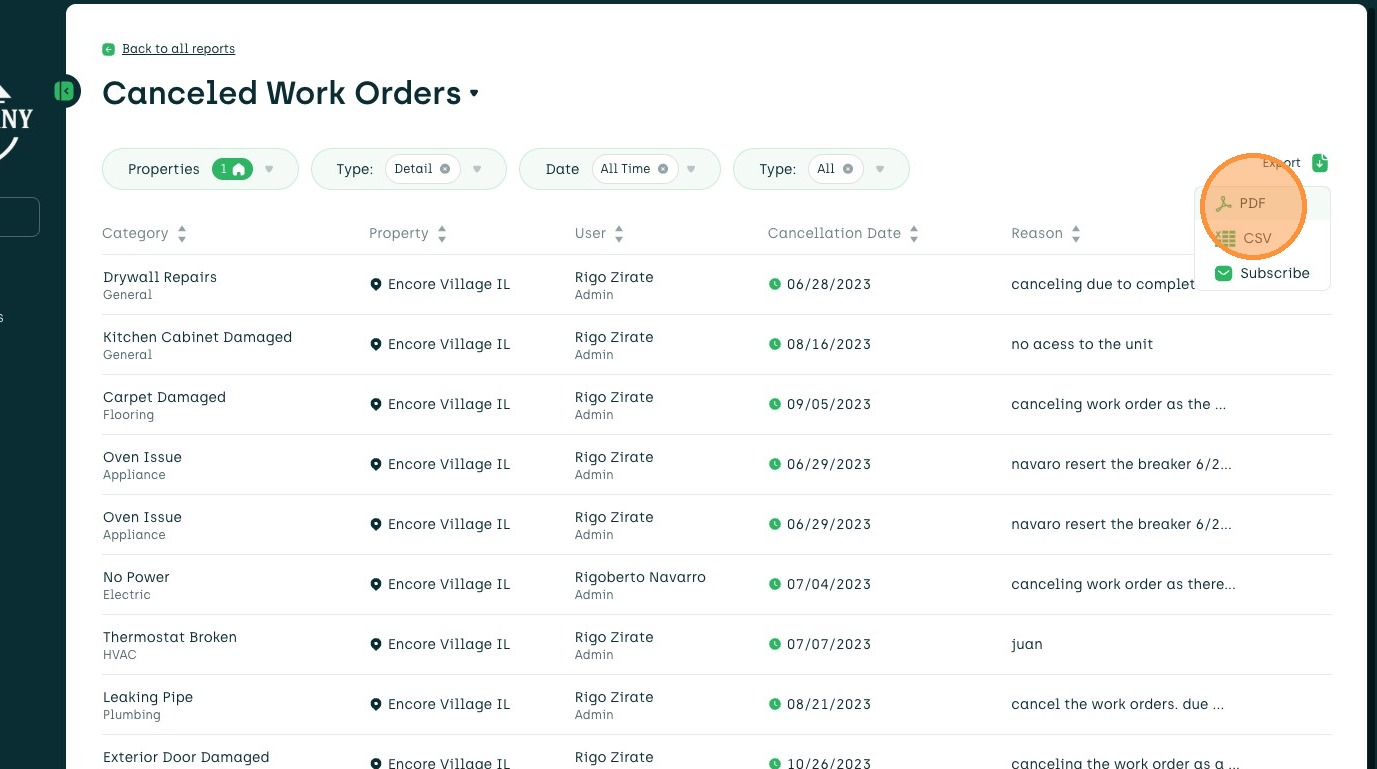The width and height of the screenshot is (1377, 769).
Task: Expand the Properties filter dropdown arrow
Action: (x=269, y=169)
